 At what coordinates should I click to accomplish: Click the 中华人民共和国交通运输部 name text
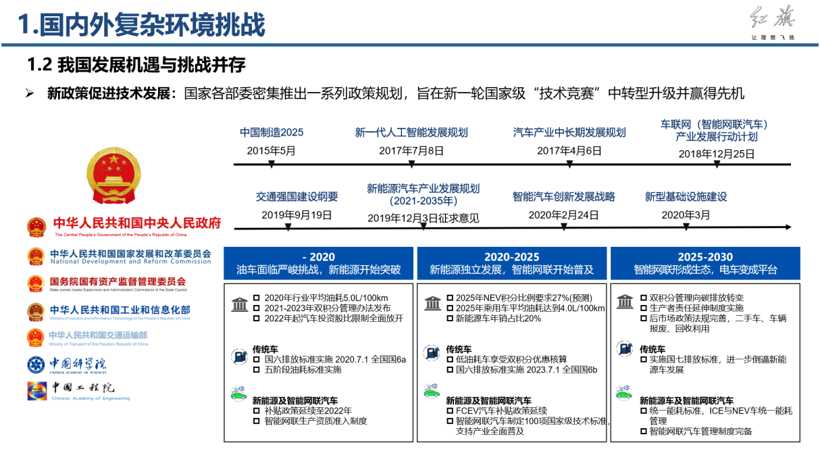point(98,335)
